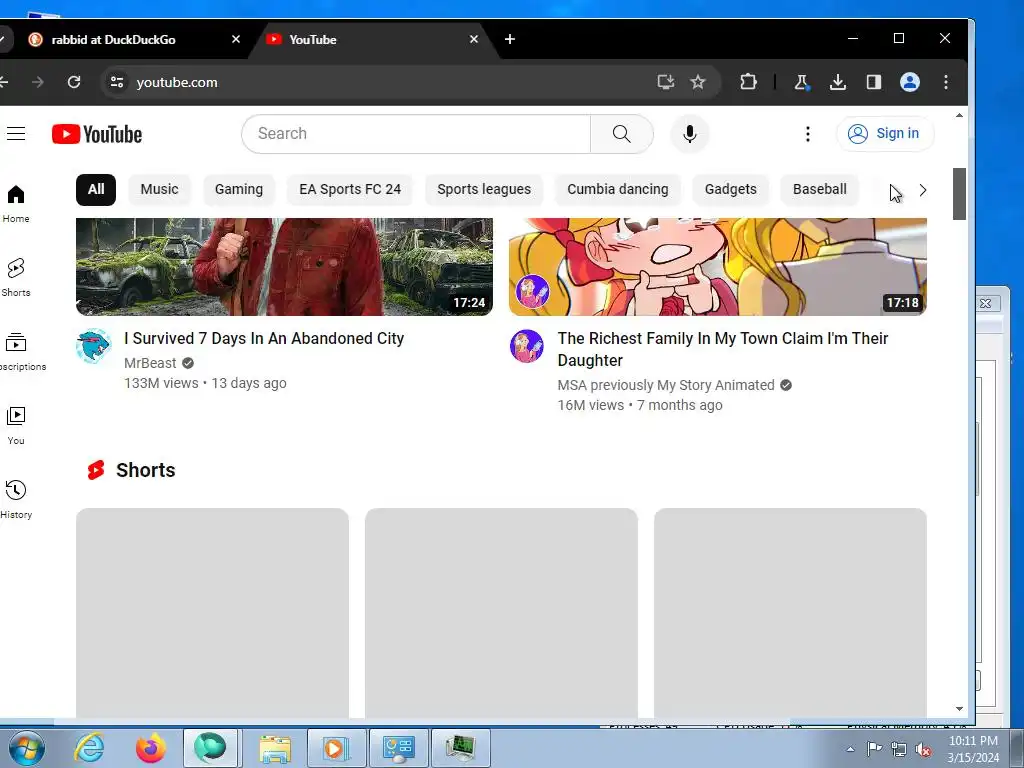Open the YouTube hamburger guide menu
The image size is (1024, 768).
16,134
